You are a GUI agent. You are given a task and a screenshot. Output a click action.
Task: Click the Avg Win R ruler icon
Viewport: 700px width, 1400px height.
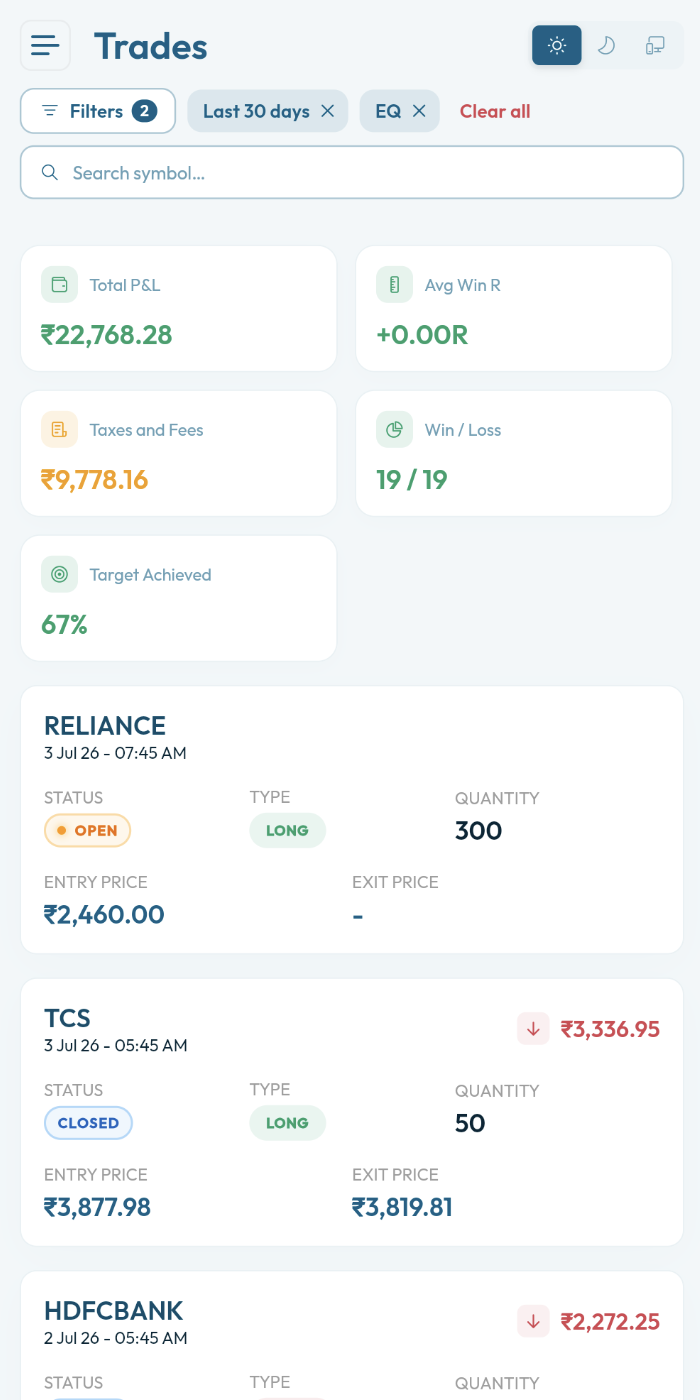tap(394, 285)
